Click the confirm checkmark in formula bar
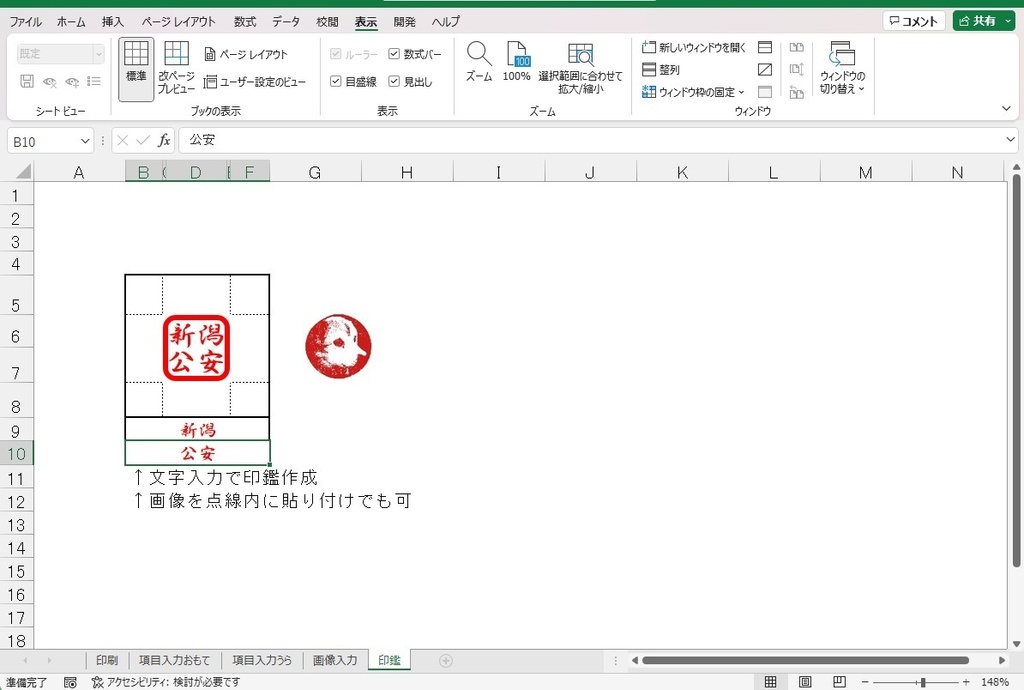The height and width of the screenshot is (690, 1024). point(142,140)
